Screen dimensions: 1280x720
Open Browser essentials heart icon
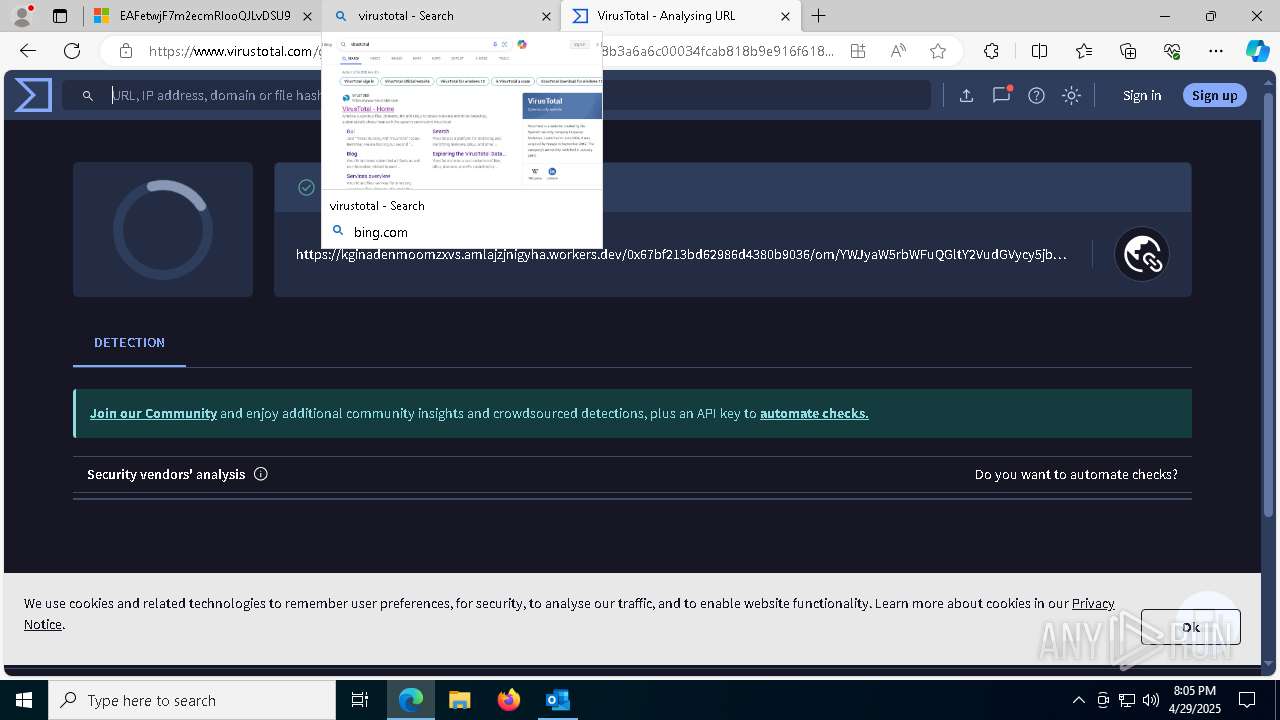click(1172, 51)
